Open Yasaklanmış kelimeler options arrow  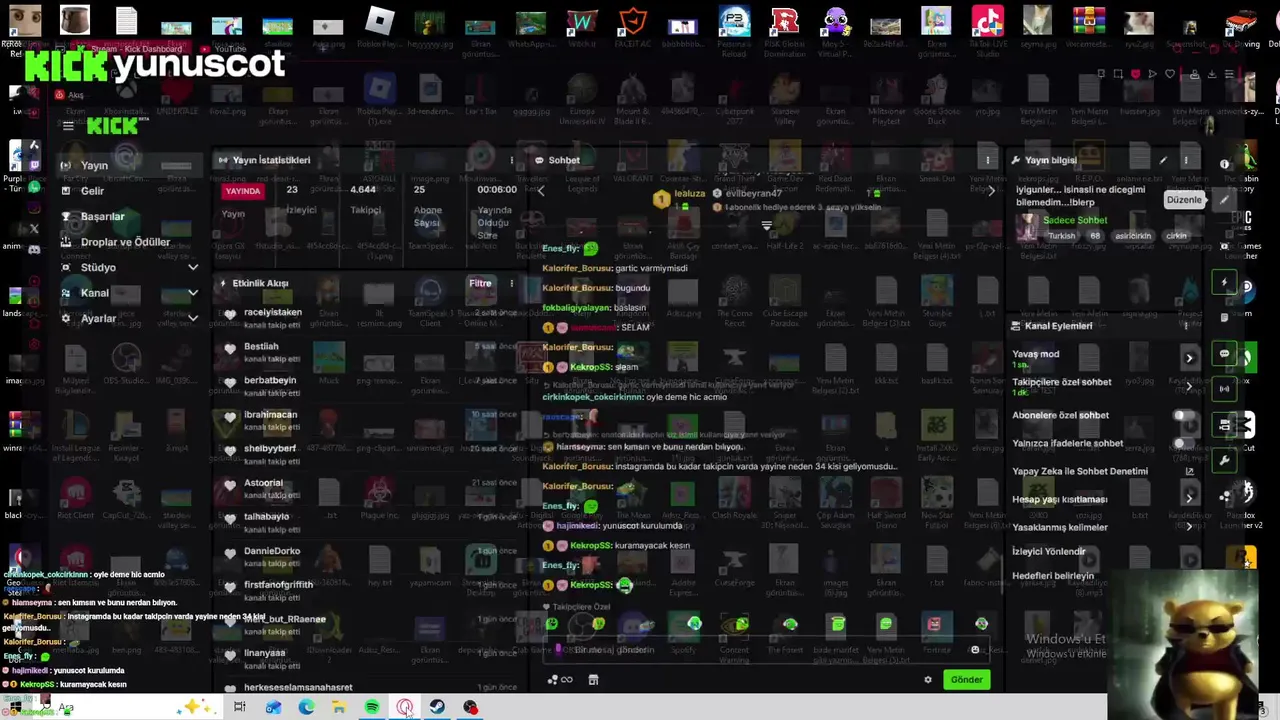point(1189,527)
